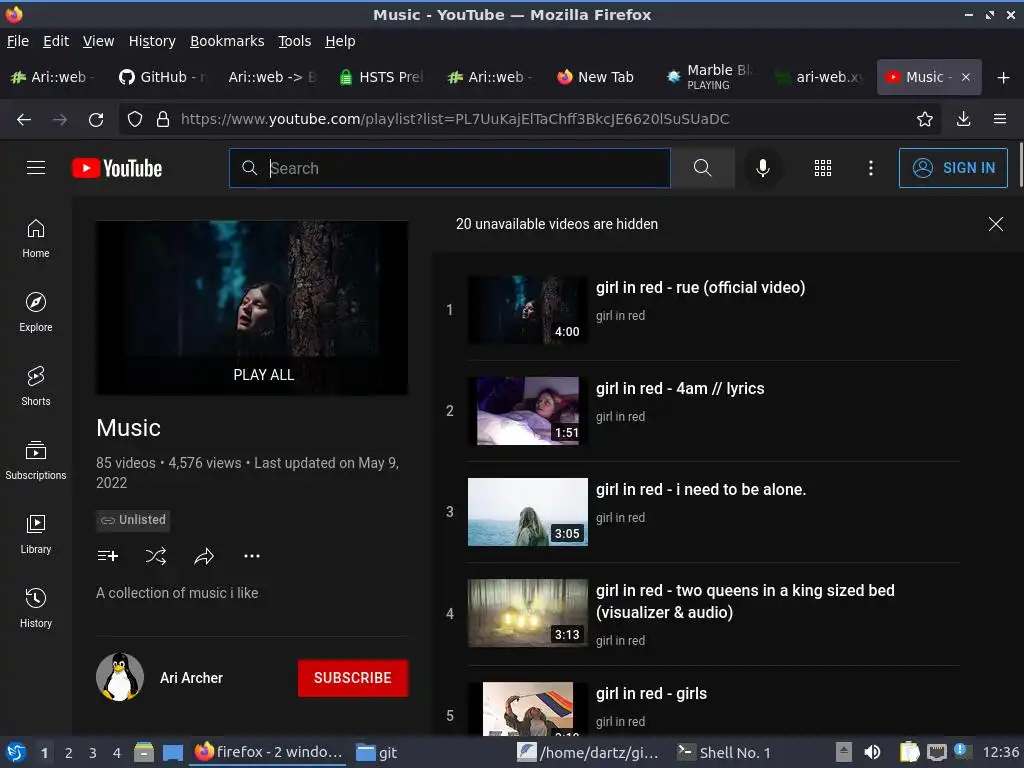Open Shell No. 1 taskbar entry

[x=724, y=752]
